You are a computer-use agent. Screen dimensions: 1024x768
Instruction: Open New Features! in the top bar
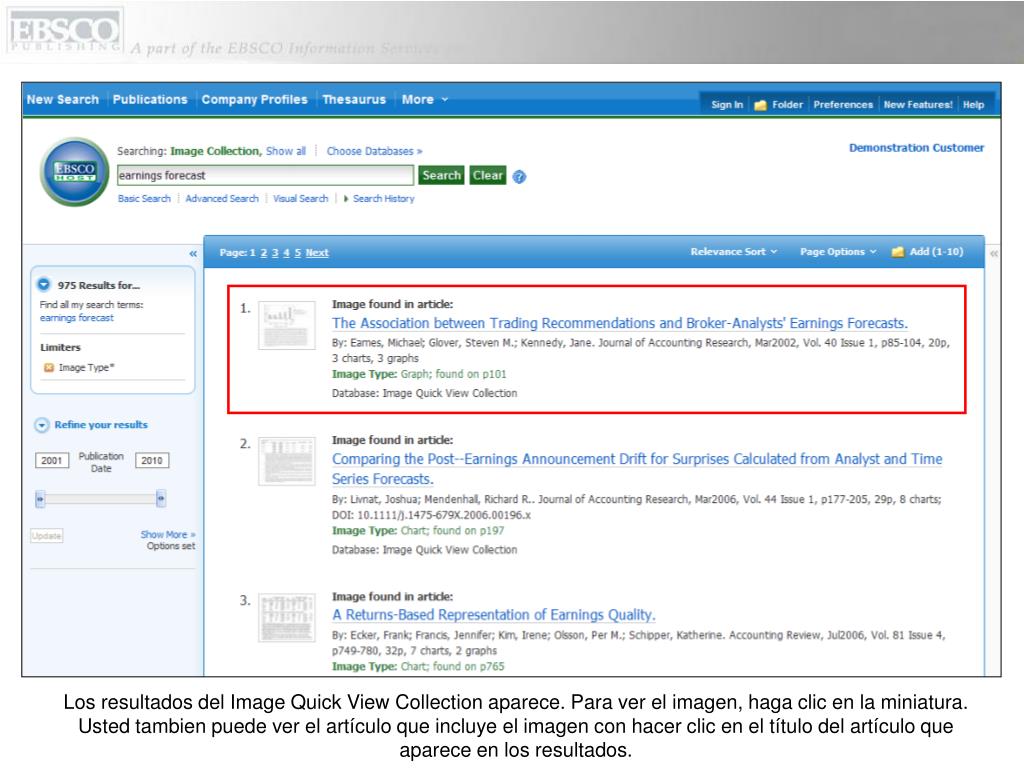pyautogui.click(x=918, y=104)
